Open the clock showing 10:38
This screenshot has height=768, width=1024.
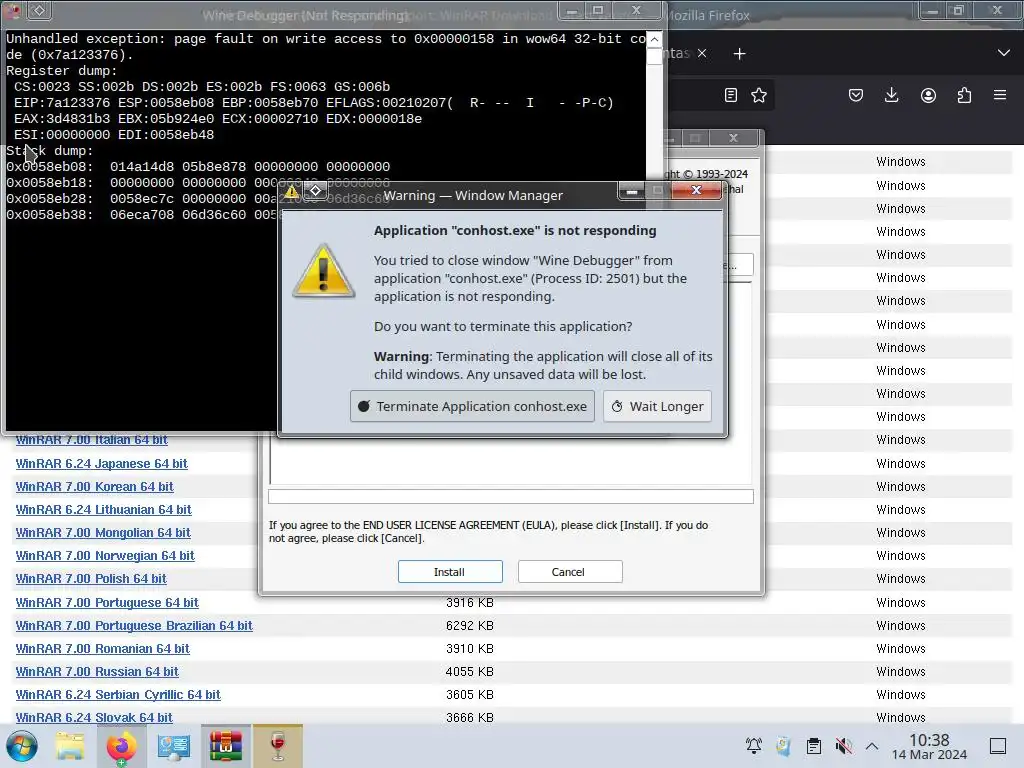click(929, 746)
